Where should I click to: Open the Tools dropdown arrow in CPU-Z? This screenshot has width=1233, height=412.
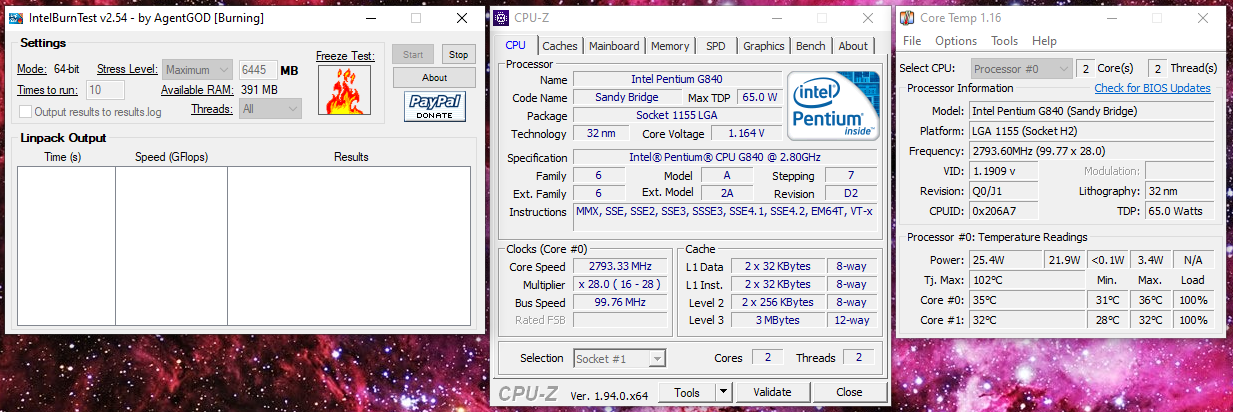coord(724,392)
